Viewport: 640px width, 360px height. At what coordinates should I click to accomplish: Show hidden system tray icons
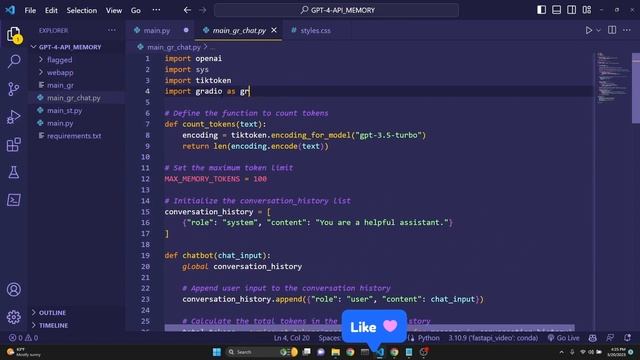(x=562, y=352)
